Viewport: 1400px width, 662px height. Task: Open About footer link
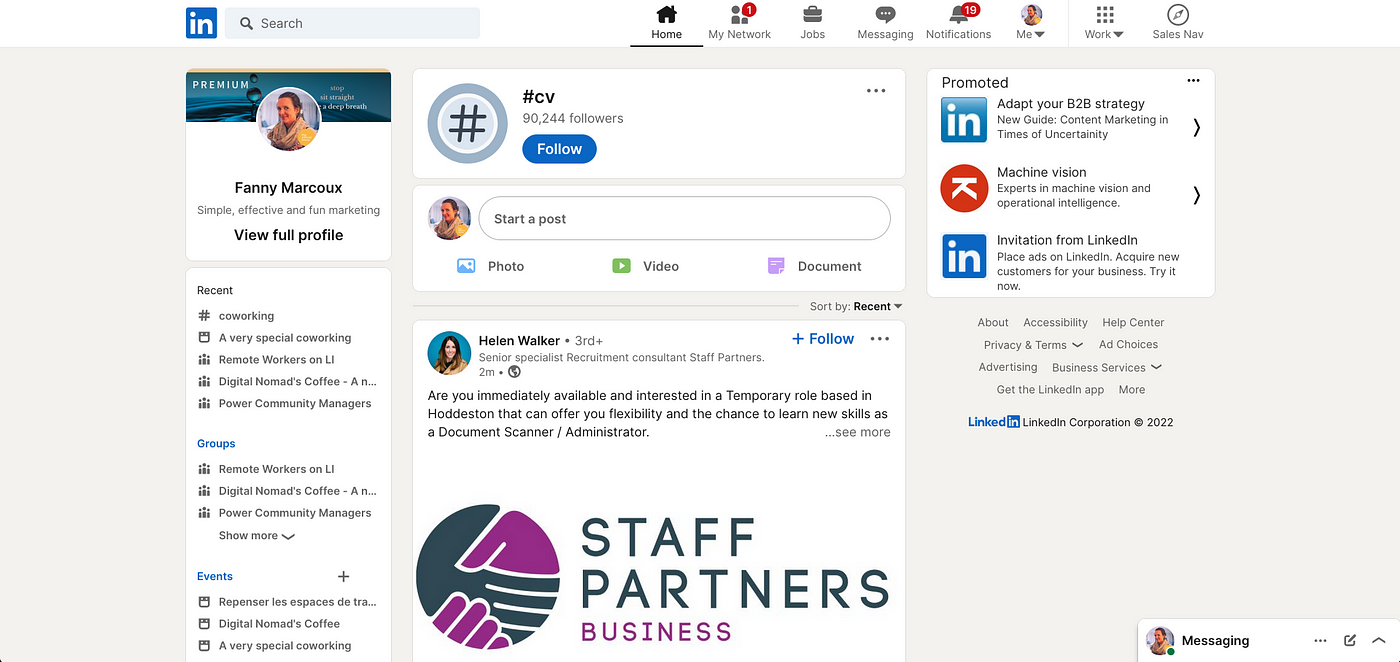(993, 322)
